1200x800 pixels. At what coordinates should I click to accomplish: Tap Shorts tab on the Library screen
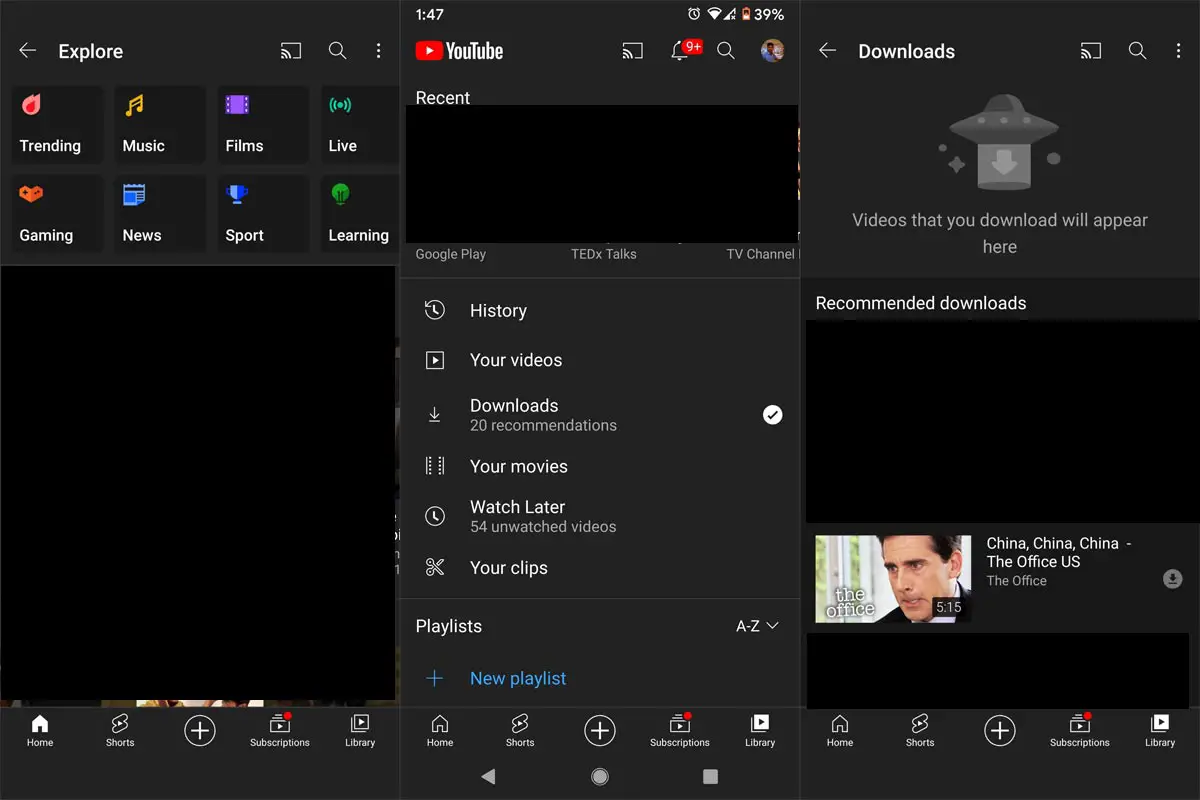(x=520, y=731)
